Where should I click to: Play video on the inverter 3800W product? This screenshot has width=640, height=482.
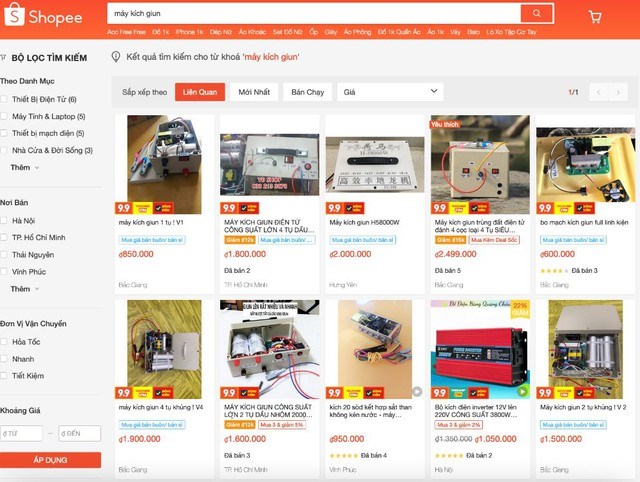point(522,392)
